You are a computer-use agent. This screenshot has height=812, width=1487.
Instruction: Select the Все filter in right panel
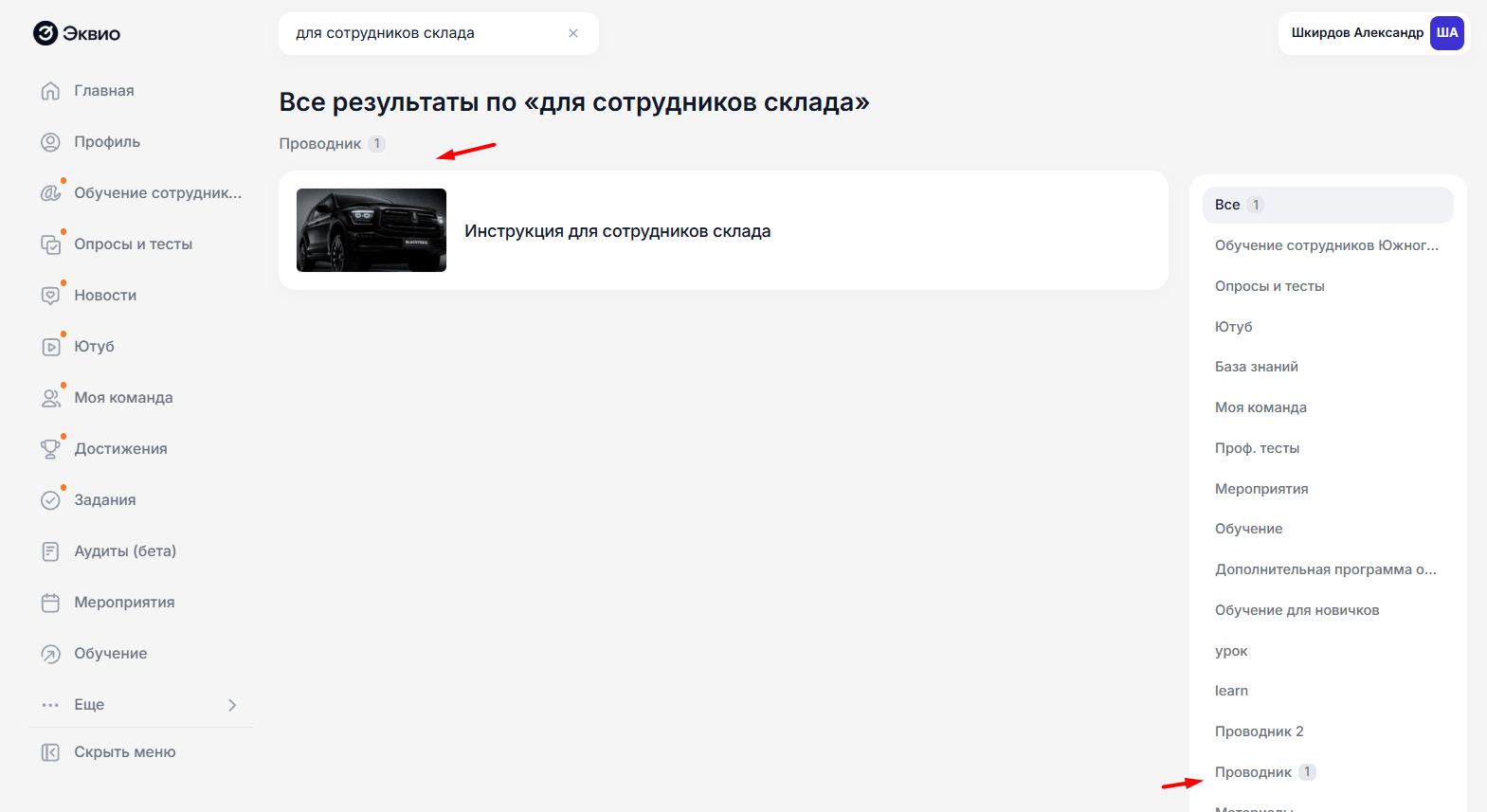(1328, 205)
